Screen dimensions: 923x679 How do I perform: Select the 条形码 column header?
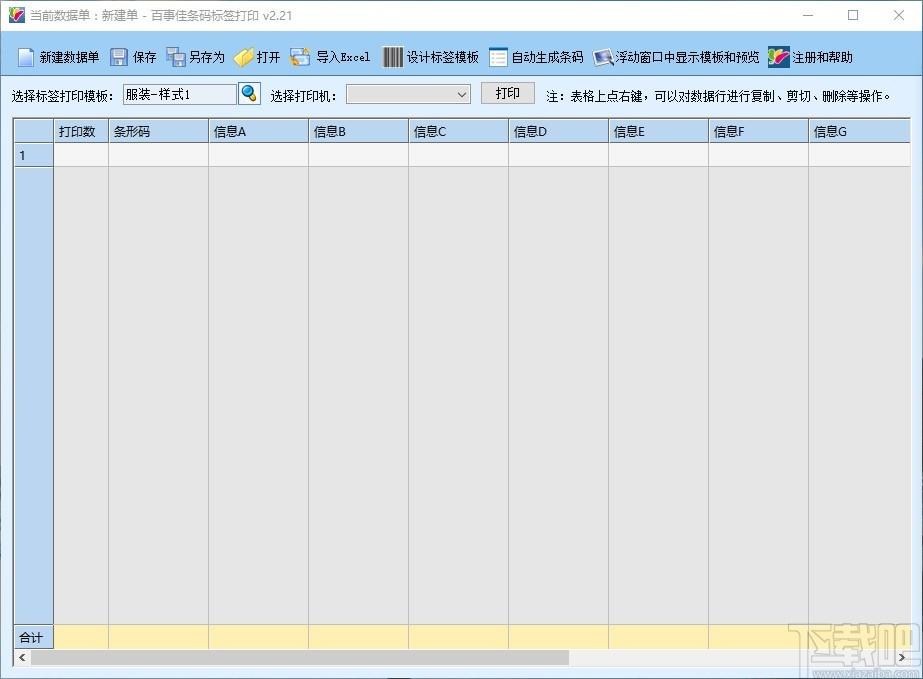point(158,131)
